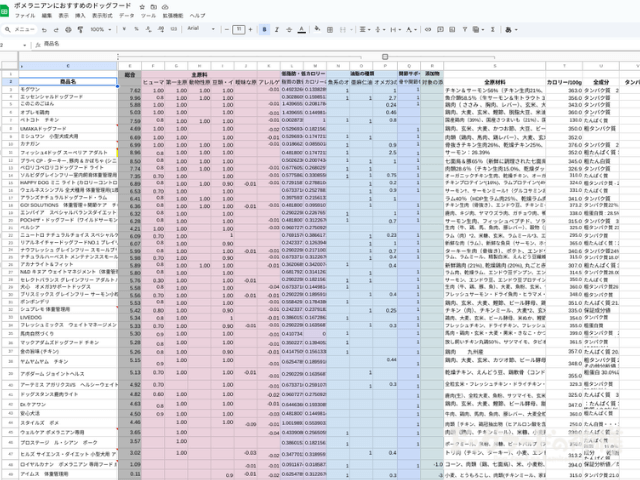Format as currency with the yen icon
Screen dimensions: 640x480
pos(124,29)
